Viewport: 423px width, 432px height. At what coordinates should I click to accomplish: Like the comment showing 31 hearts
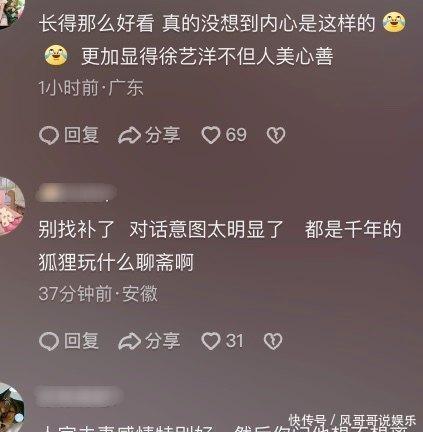click(x=211, y=341)
